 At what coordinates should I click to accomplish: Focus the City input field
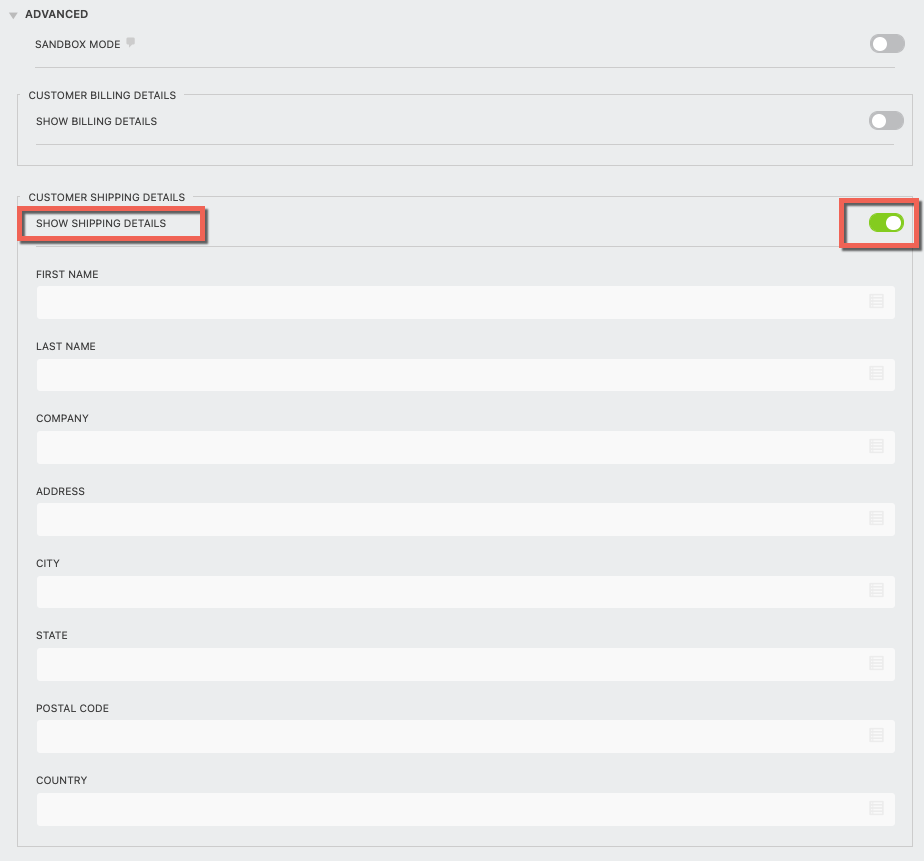[x=450, y=591]
